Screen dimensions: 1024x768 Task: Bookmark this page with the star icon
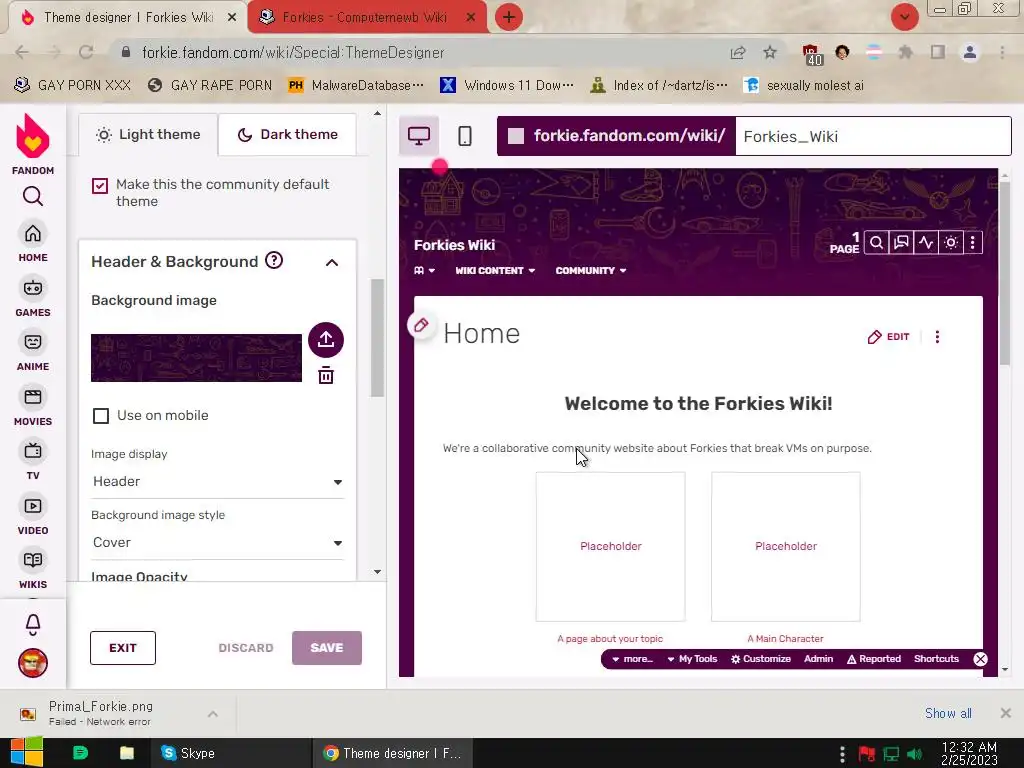[x=770, y=52]
